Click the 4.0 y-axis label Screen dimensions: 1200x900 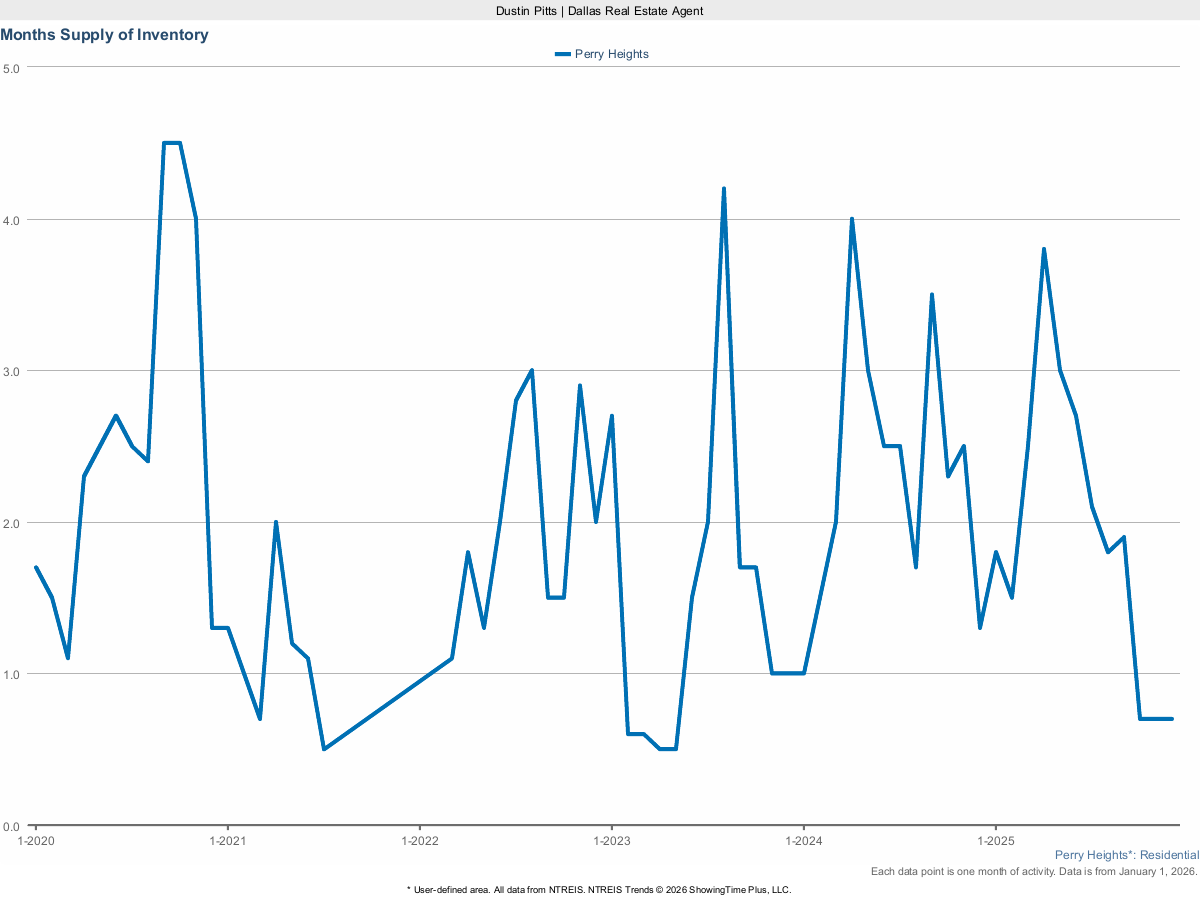12,220
